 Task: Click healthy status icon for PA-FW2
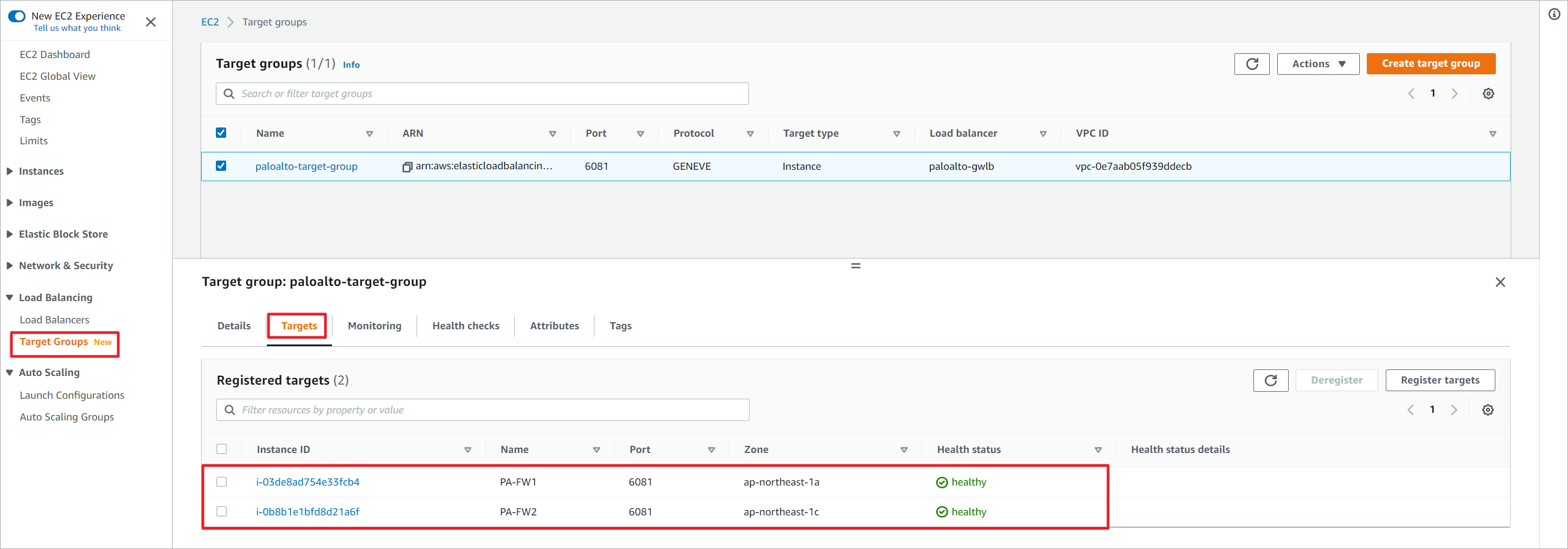(x=942, y=513)
